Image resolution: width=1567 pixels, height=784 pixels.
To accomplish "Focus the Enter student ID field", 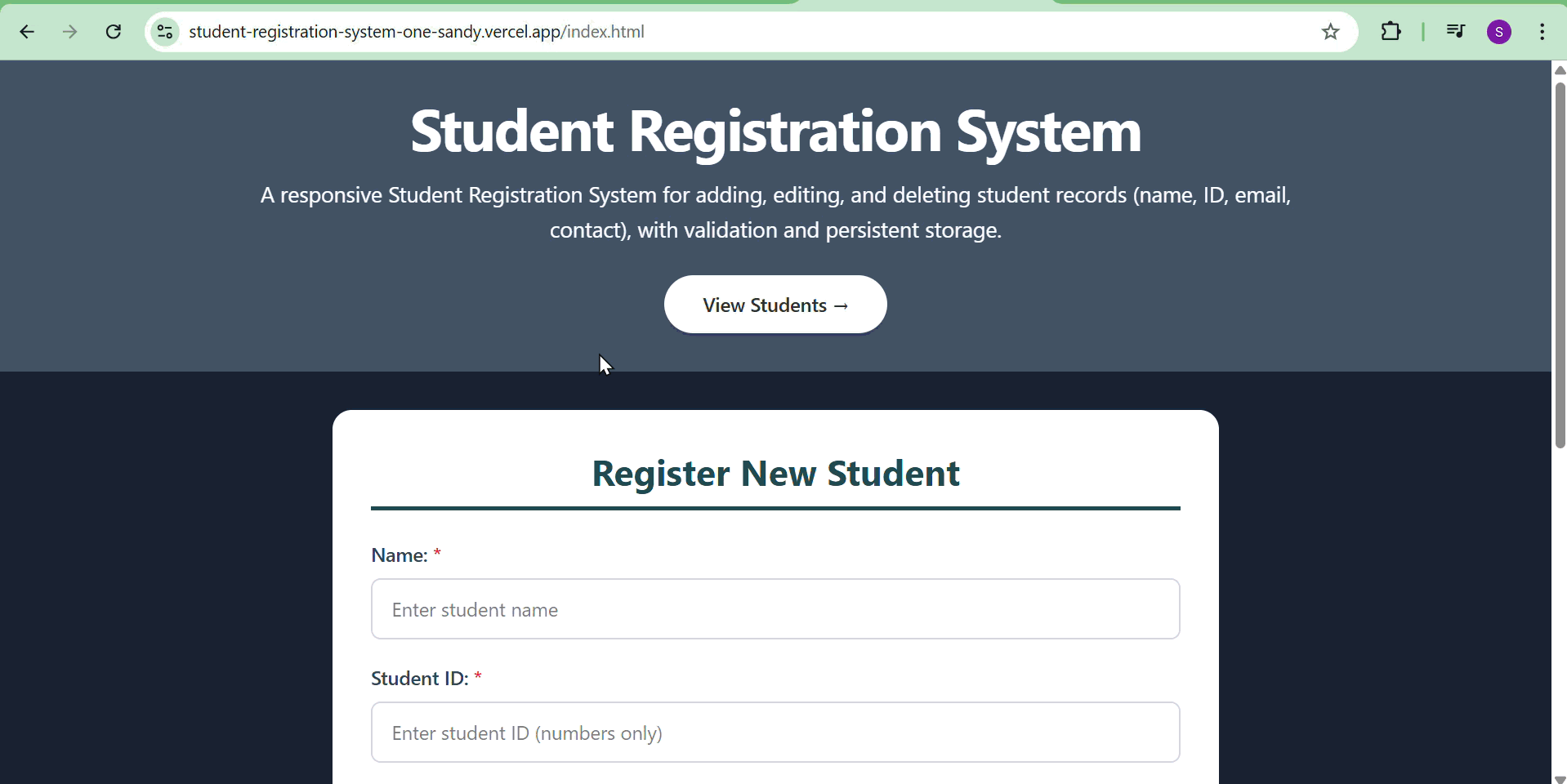I will (x=775, y=732).
